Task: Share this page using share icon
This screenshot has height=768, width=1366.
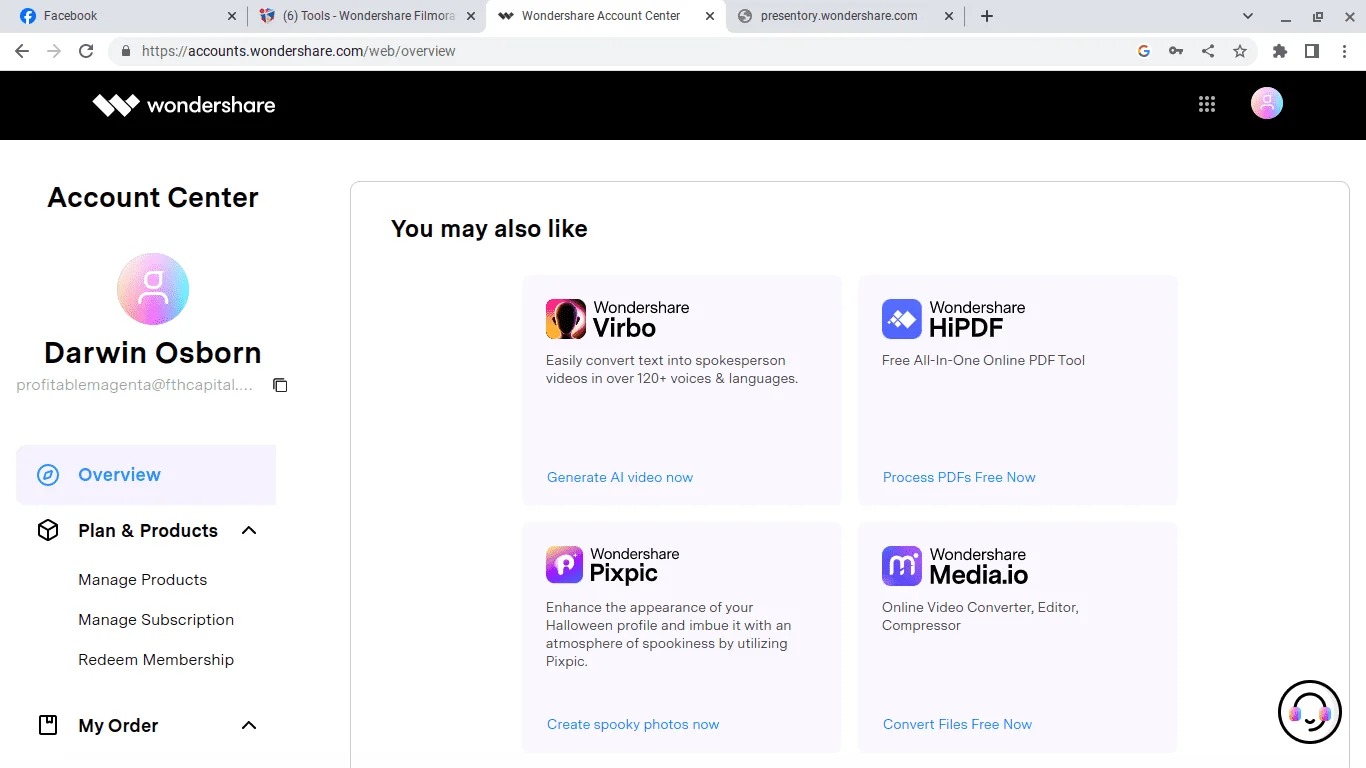Action: [x=1208, y=51]
